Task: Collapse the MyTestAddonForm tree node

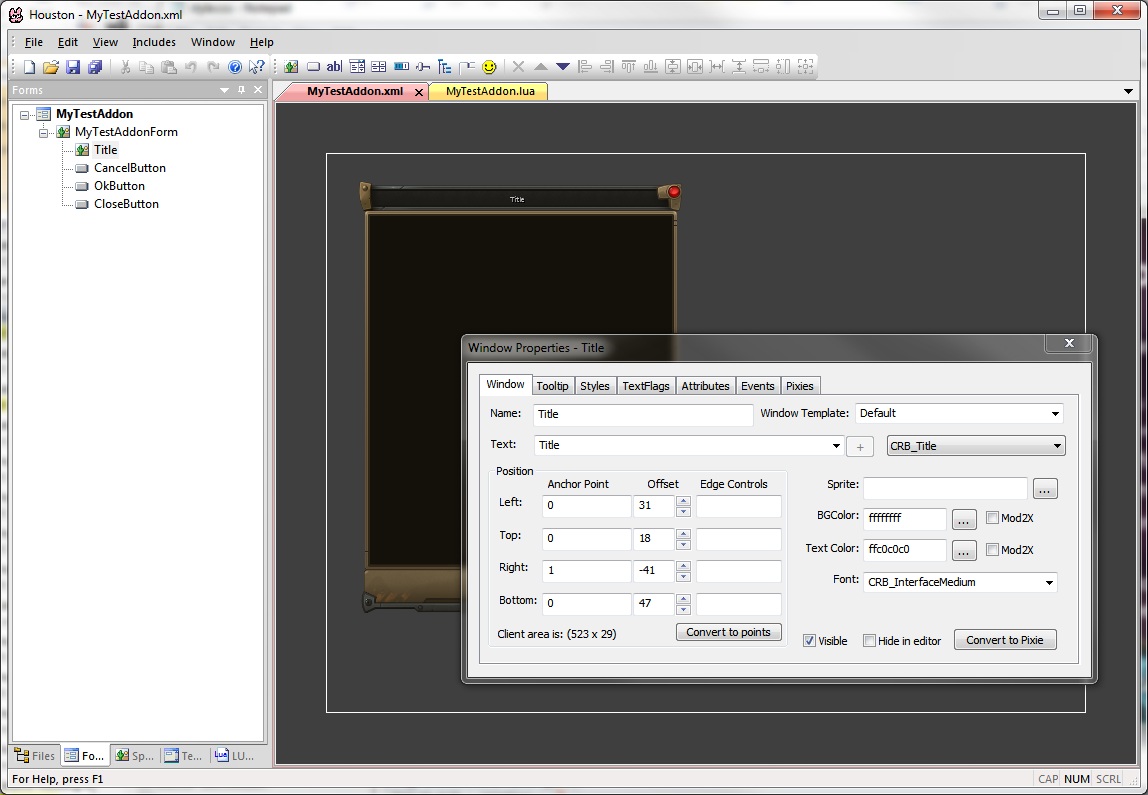Action: 43,131
